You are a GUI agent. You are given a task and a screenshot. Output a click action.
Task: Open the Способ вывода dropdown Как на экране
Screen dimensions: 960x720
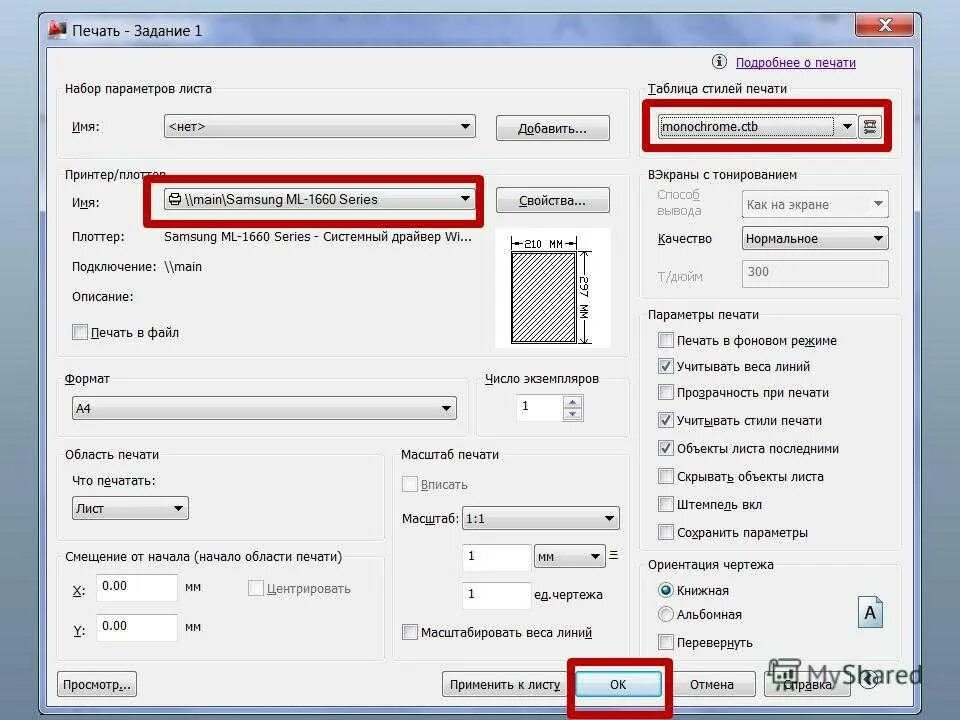pyautogui.click(x=815, y=204)
